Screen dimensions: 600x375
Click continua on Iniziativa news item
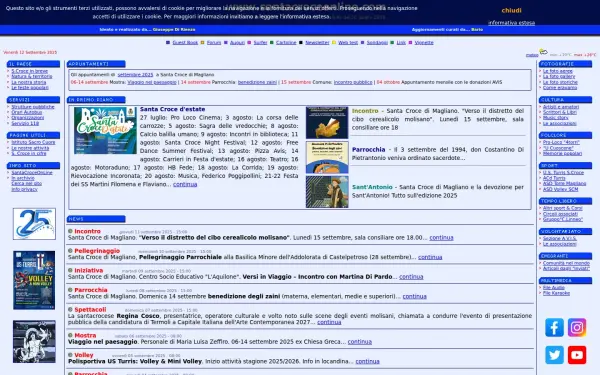(411, 277)
